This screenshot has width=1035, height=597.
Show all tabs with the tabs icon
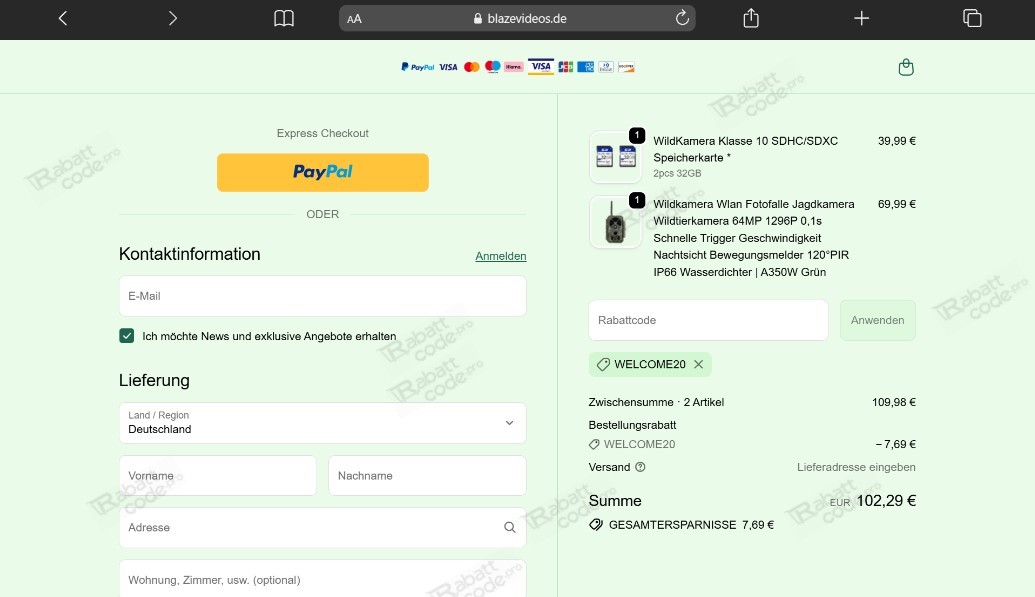click(971, 18)
